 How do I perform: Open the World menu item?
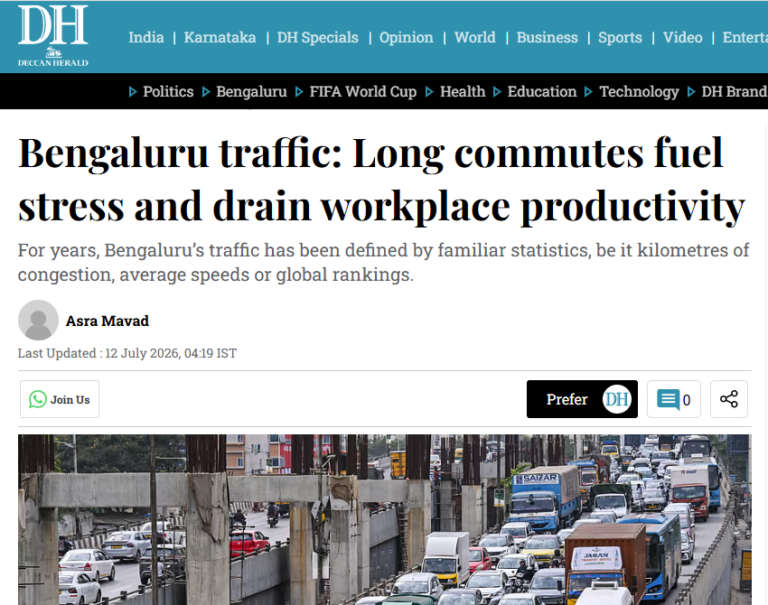pyautogui.click(x=475, y=37)
